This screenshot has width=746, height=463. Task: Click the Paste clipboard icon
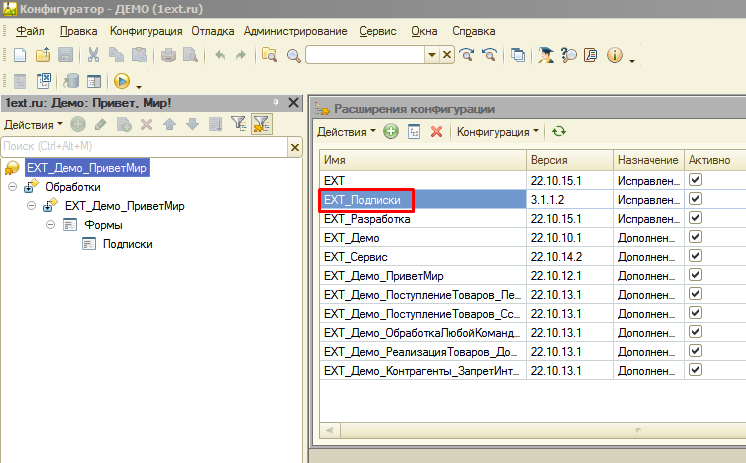coord(139,55)
